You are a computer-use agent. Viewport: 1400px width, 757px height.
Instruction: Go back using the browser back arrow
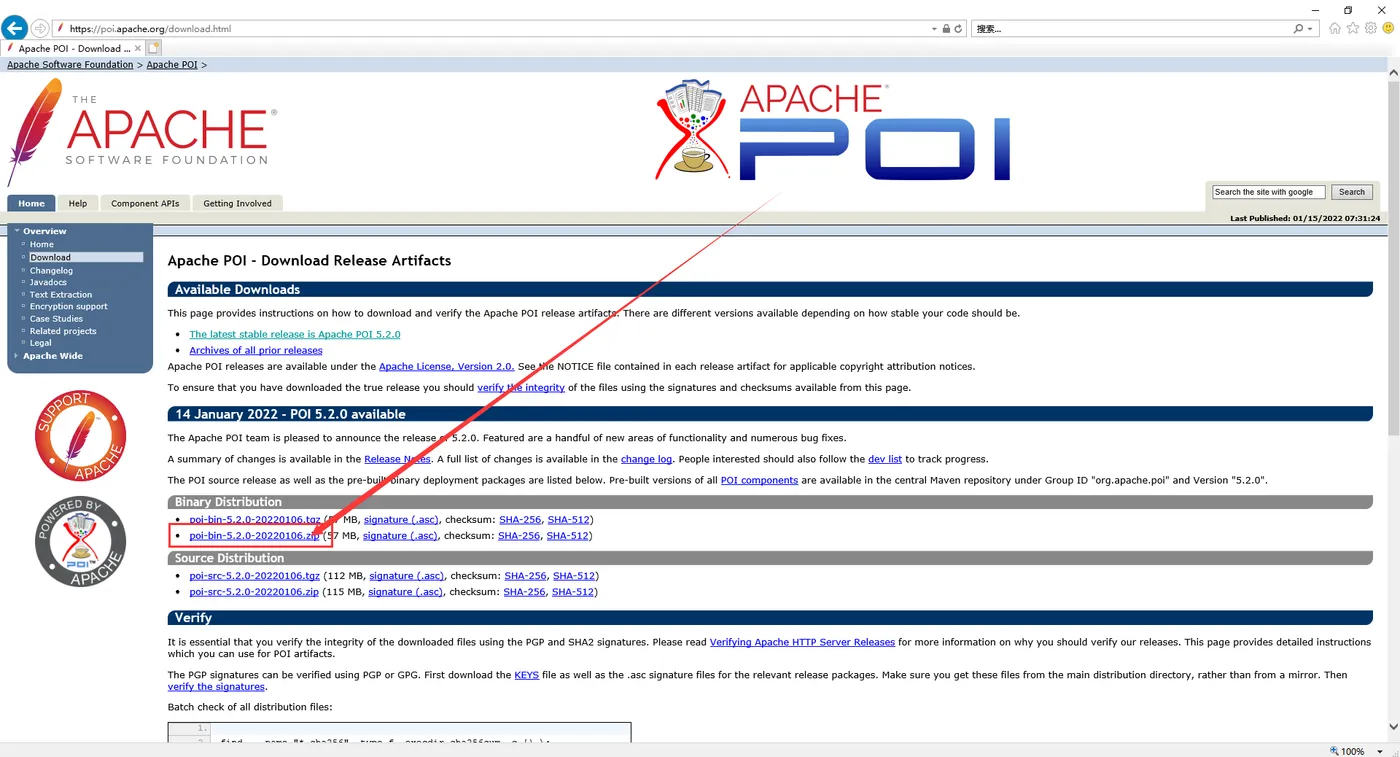pyautogui.click(x=14, y=28)
